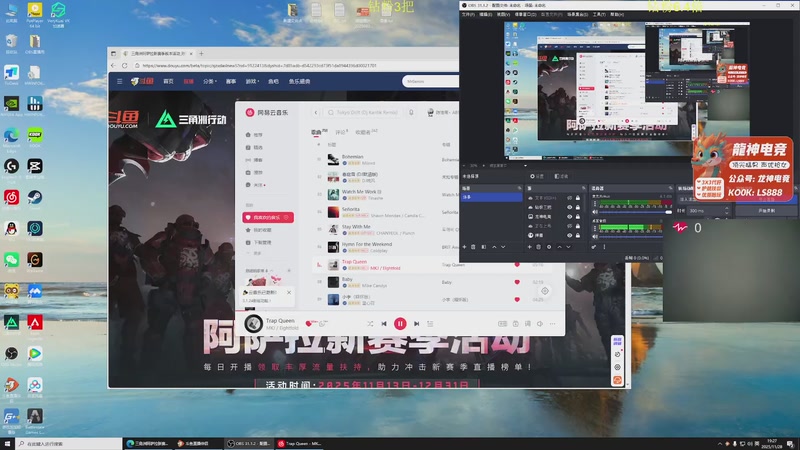
Task: Skip to next track in music player
Action: (416, 324)
